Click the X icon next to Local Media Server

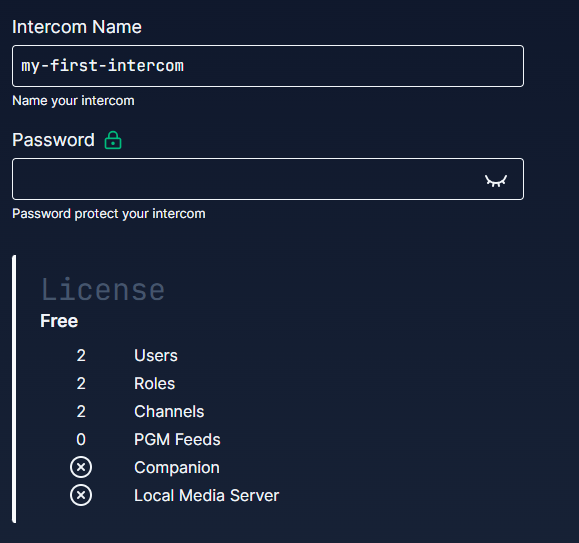81,495
